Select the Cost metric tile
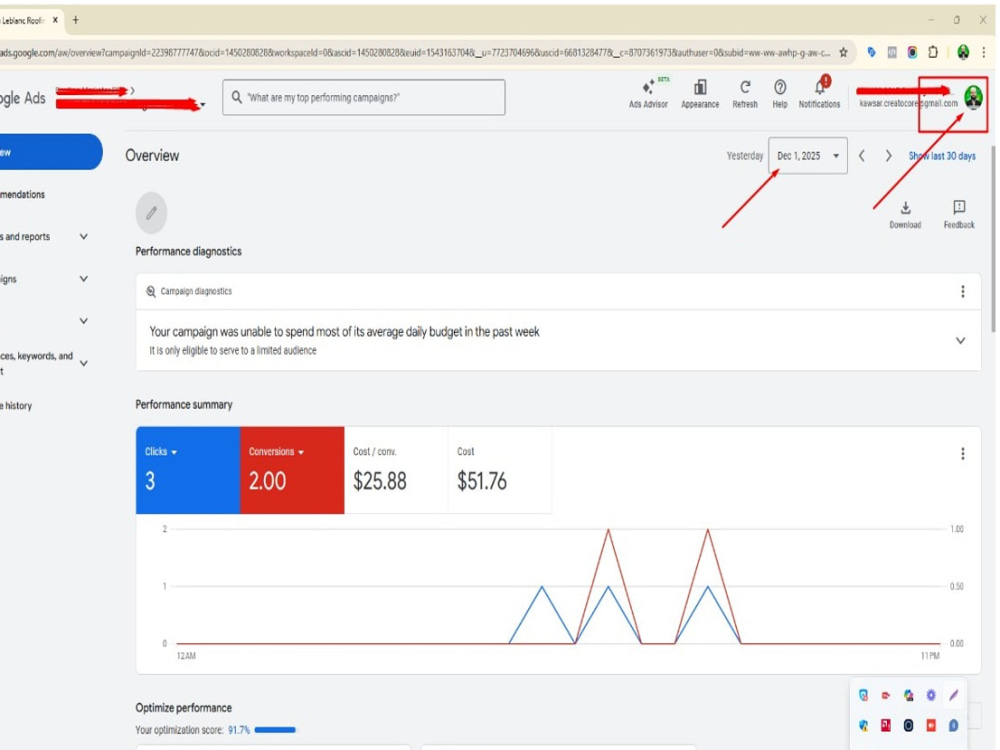This screenshot has height=750, width=1000. [500, 470]
